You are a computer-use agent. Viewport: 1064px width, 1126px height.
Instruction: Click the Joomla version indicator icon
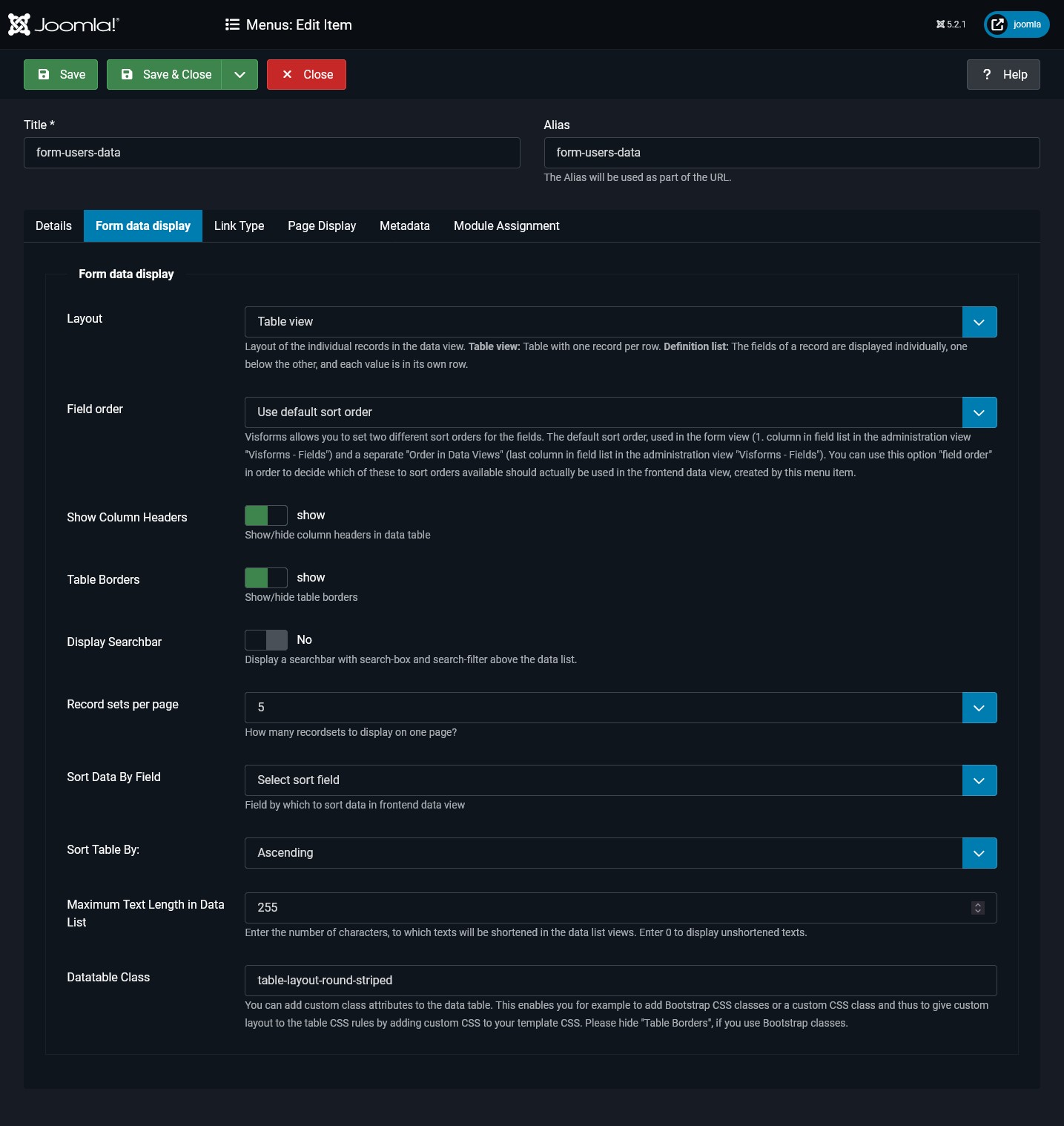[x=940, y=24]
